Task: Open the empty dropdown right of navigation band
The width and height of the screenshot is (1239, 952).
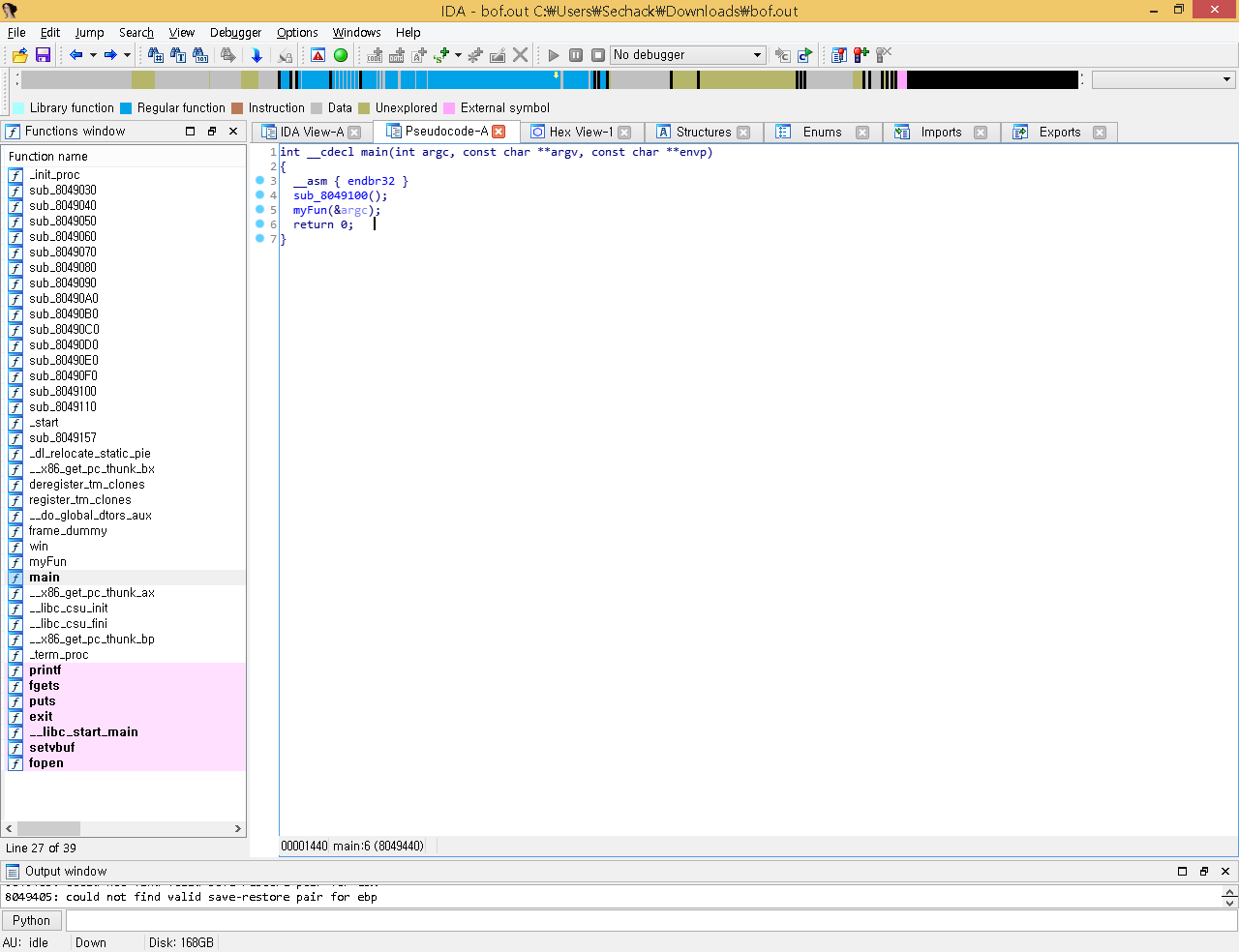Action: tap(1163, 79)
